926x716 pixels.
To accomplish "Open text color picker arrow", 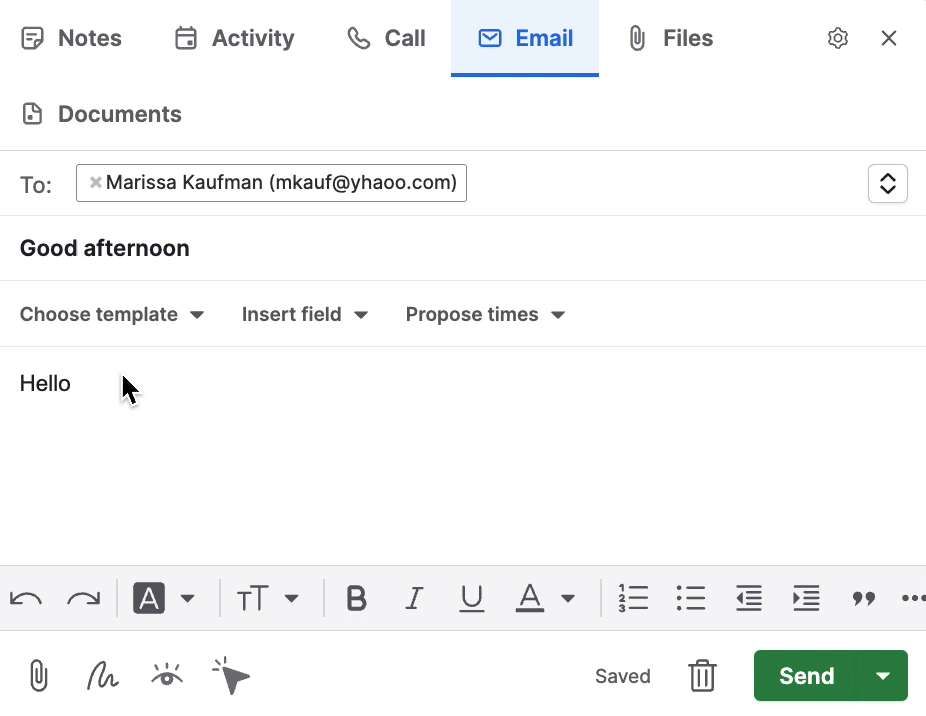I will tap(568, 599).
